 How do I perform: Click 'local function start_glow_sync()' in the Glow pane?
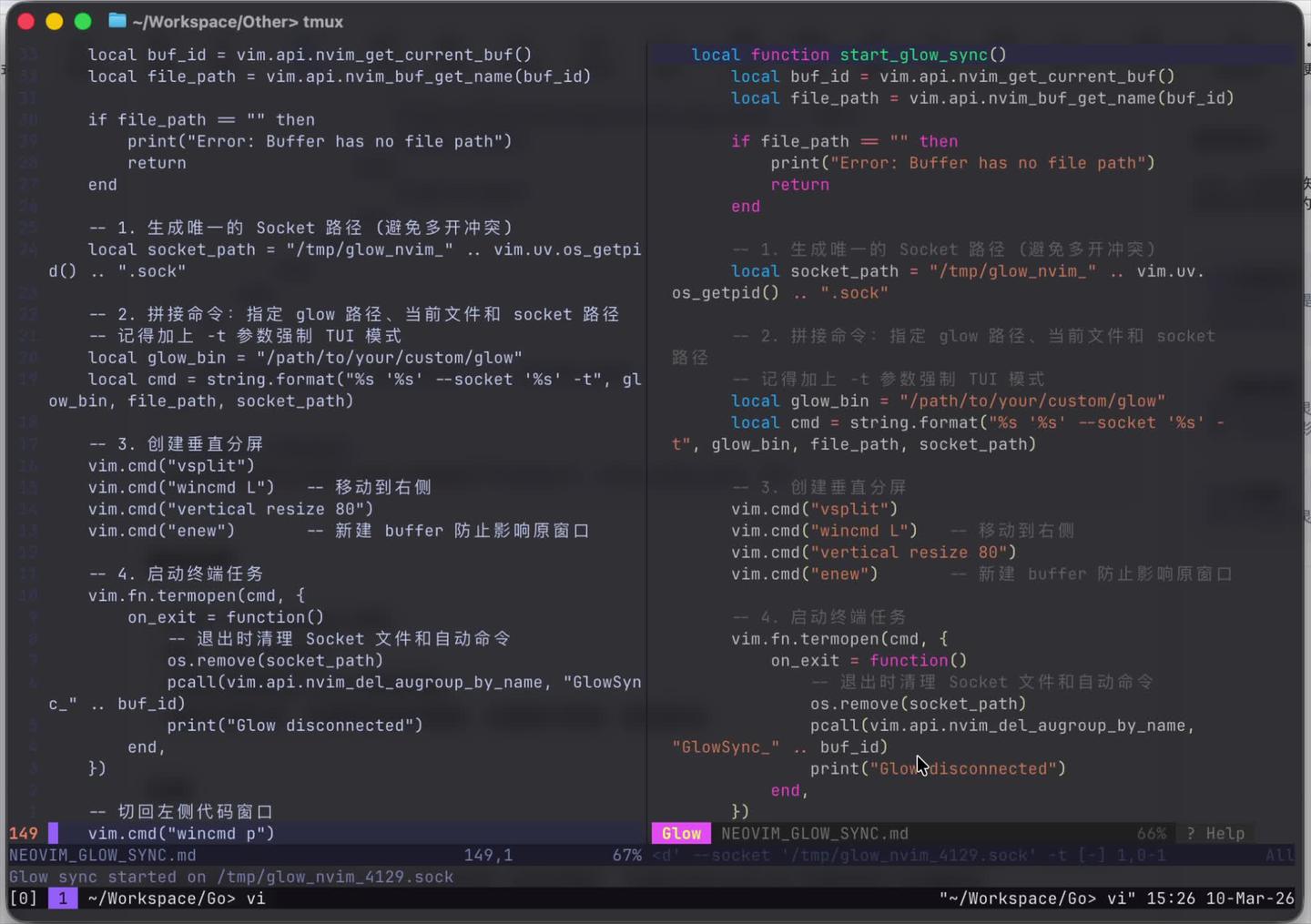[x=849, y=55]
